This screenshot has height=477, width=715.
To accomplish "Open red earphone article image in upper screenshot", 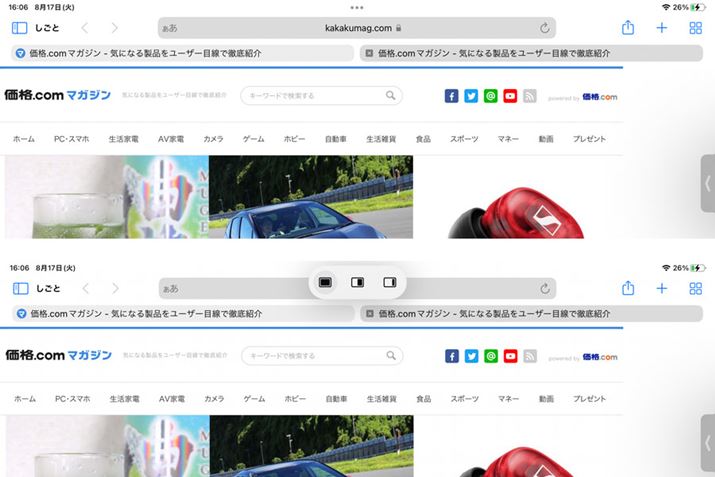I will [518, 197].
